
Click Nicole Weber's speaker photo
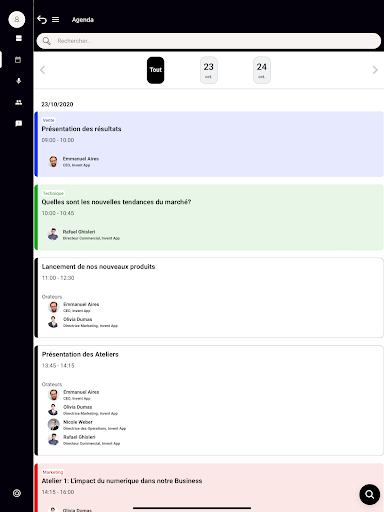pyautogui.click(x=53, y=424)
